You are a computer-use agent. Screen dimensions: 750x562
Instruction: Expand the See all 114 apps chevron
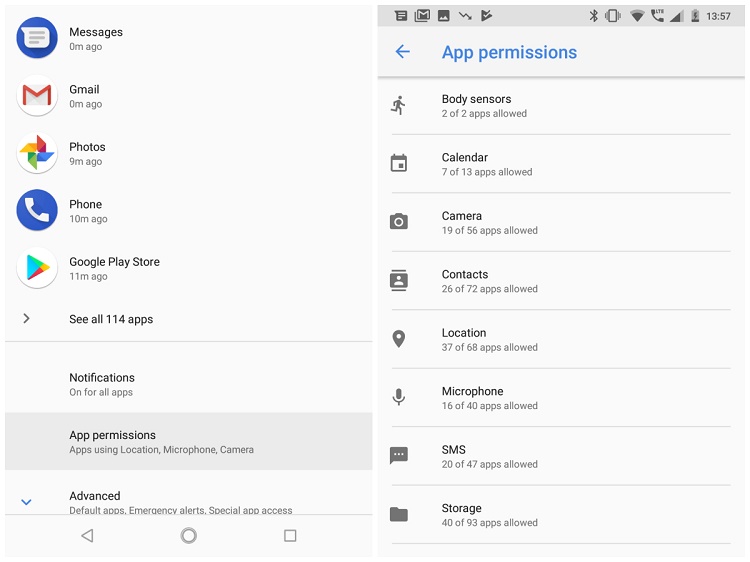point(26,318)
